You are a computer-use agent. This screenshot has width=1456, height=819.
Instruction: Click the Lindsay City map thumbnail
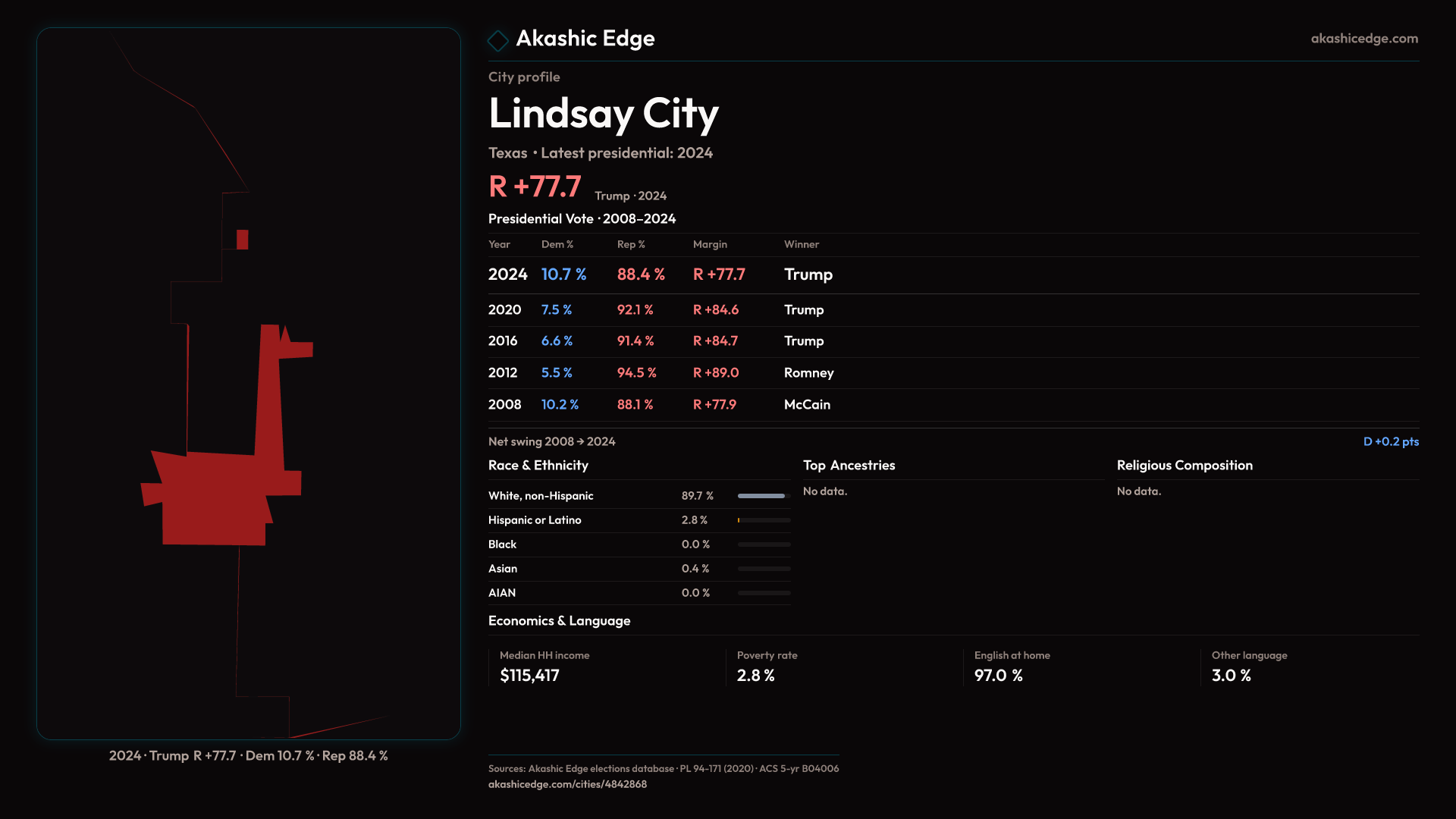(x=249, y=384)
